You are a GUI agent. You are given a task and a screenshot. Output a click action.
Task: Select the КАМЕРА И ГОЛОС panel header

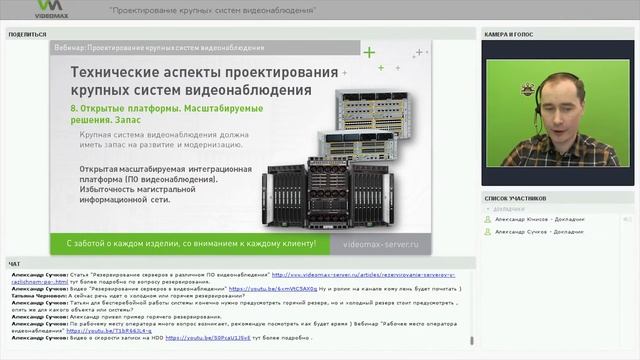pos(558,34)
